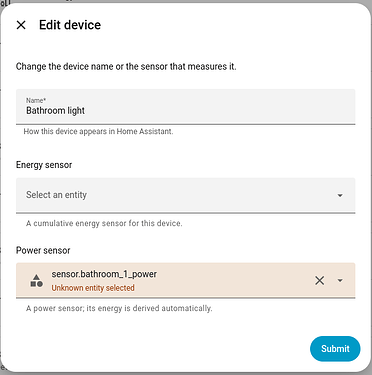The image size is (372, 375).
Task: Click the sensor.bathroom_1_power entity text
Action: click(x=104, y=274)
